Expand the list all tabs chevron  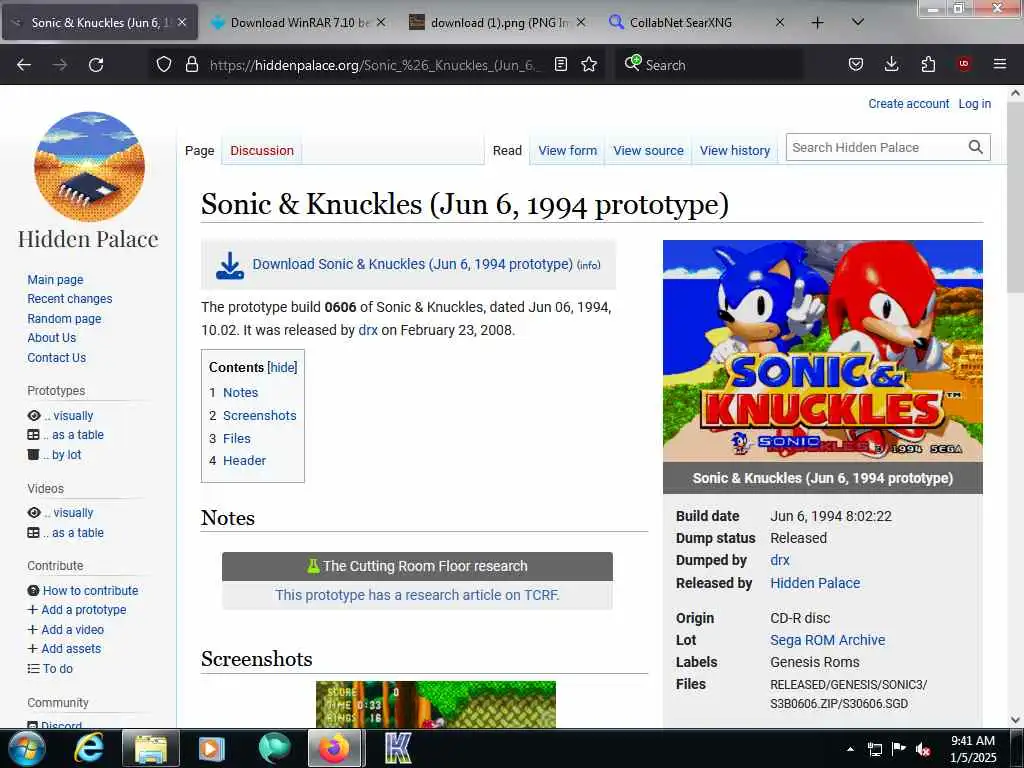(858, 22)
